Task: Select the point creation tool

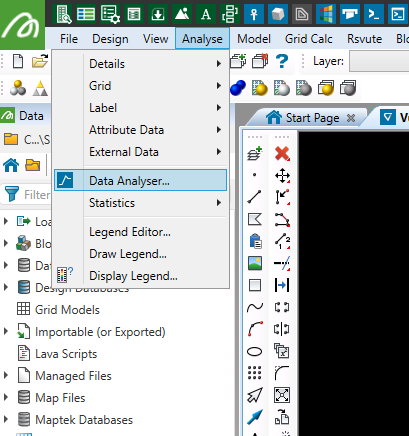Action: click(x=255, y=175)
